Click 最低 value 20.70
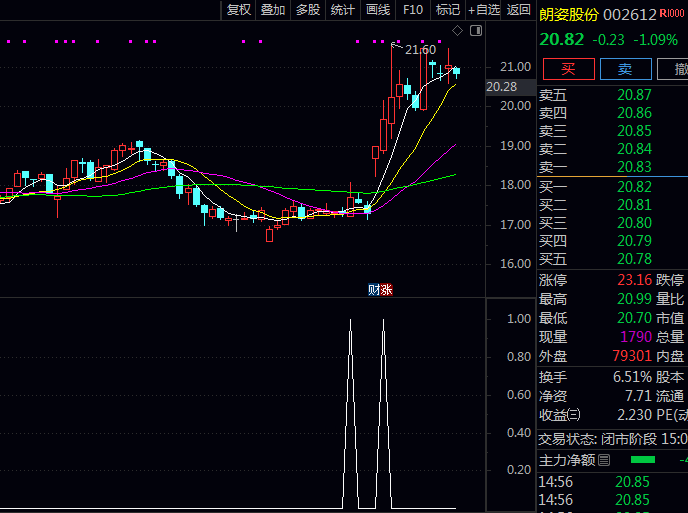The image size is (688, 513). tap(634, 318)
